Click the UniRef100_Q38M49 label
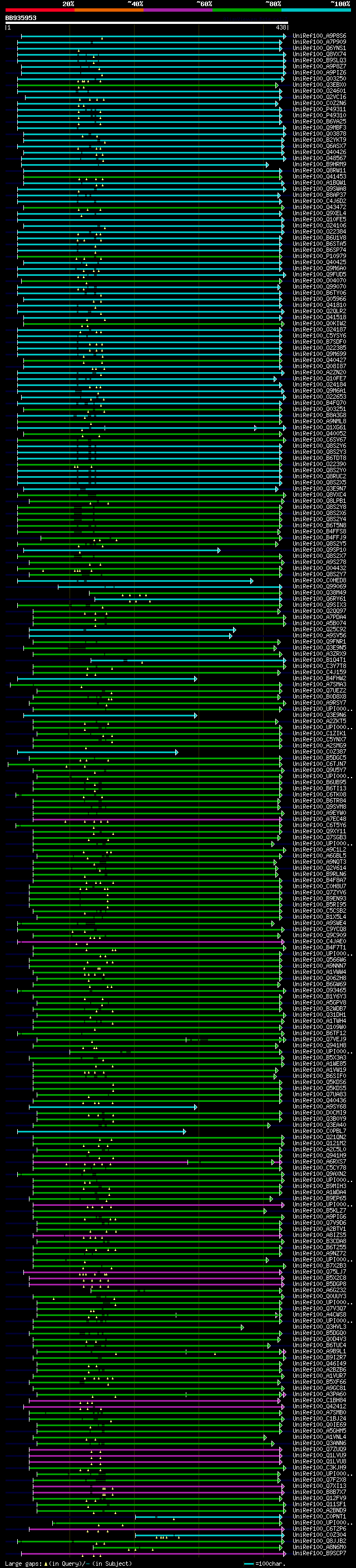356x1568 pixels. 319,593
